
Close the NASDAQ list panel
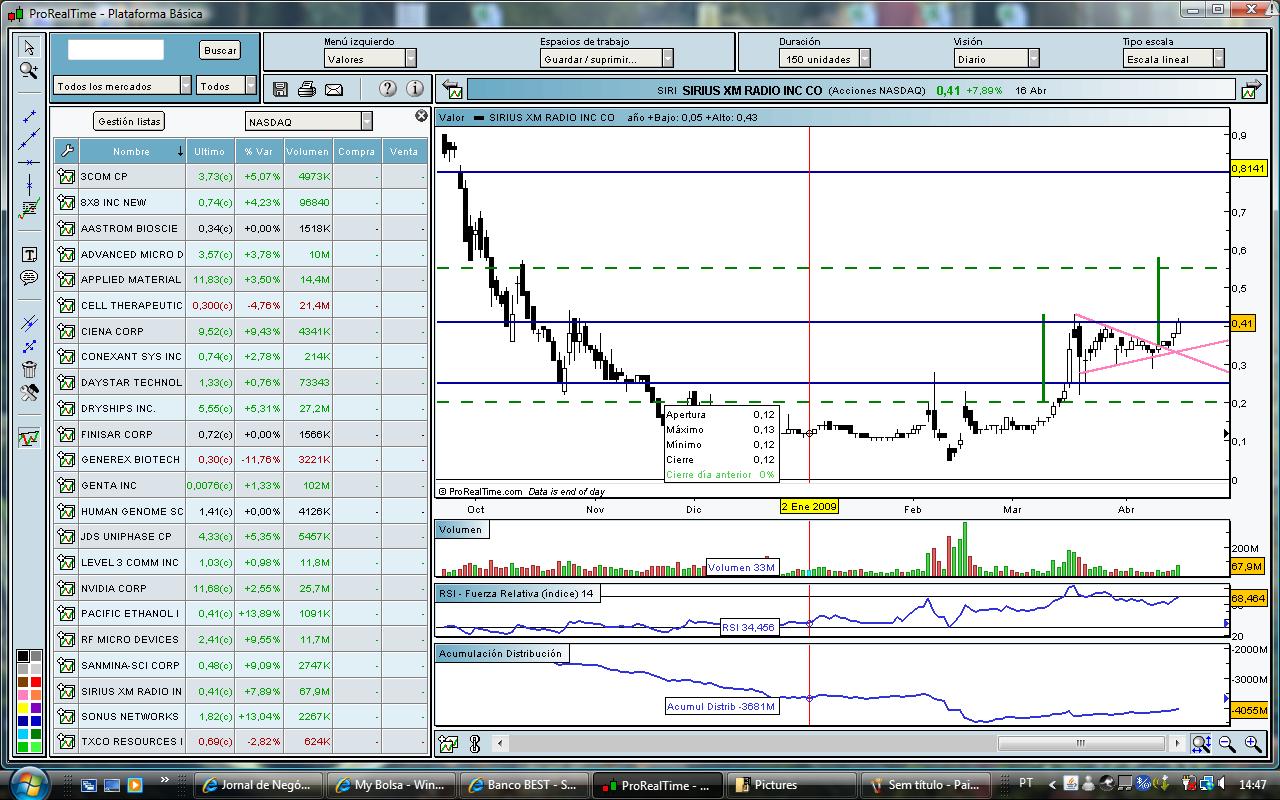click(421, 116)
